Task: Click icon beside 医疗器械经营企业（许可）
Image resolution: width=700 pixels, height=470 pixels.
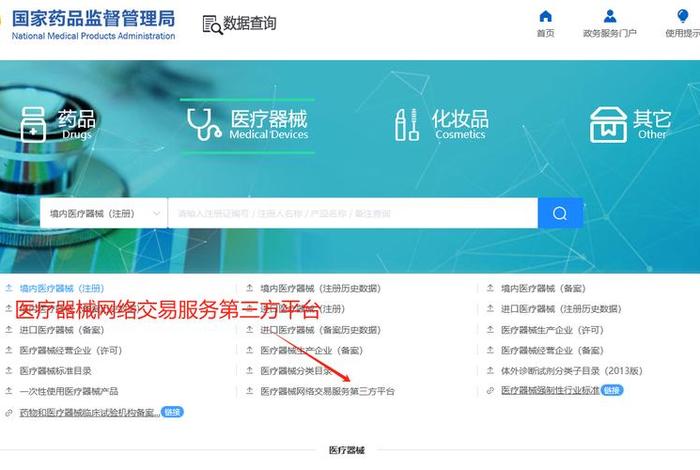Action: click(x=9, y=350)
